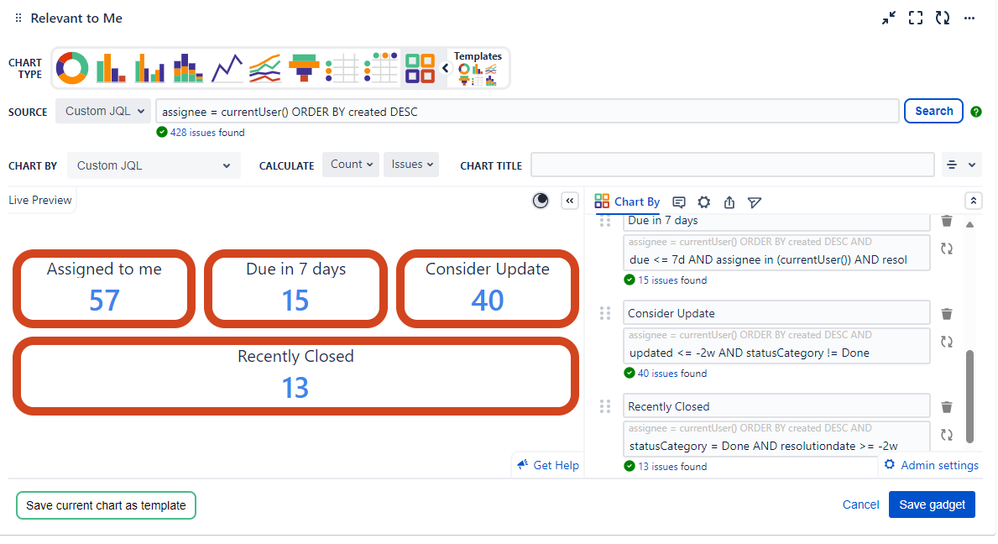Cancel the gadget edits
The image size is (998, 544).
pyautogui.click(x=860, y=505)
